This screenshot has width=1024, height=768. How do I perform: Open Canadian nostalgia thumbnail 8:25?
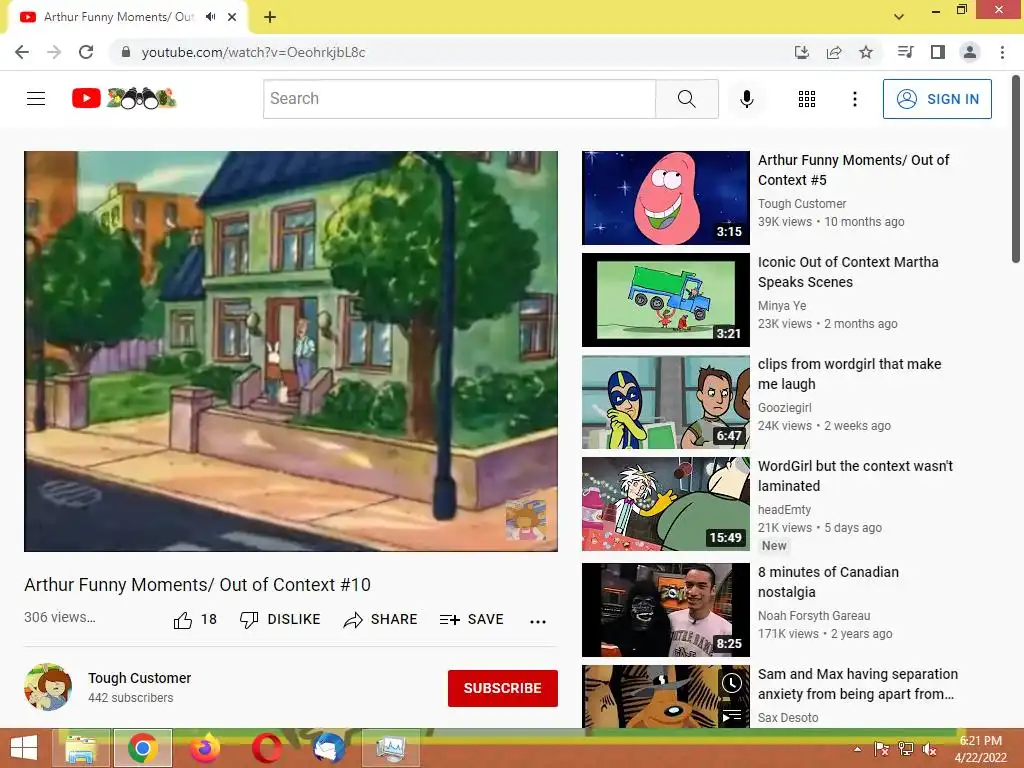pyautogui.click(x=665, y=609)
